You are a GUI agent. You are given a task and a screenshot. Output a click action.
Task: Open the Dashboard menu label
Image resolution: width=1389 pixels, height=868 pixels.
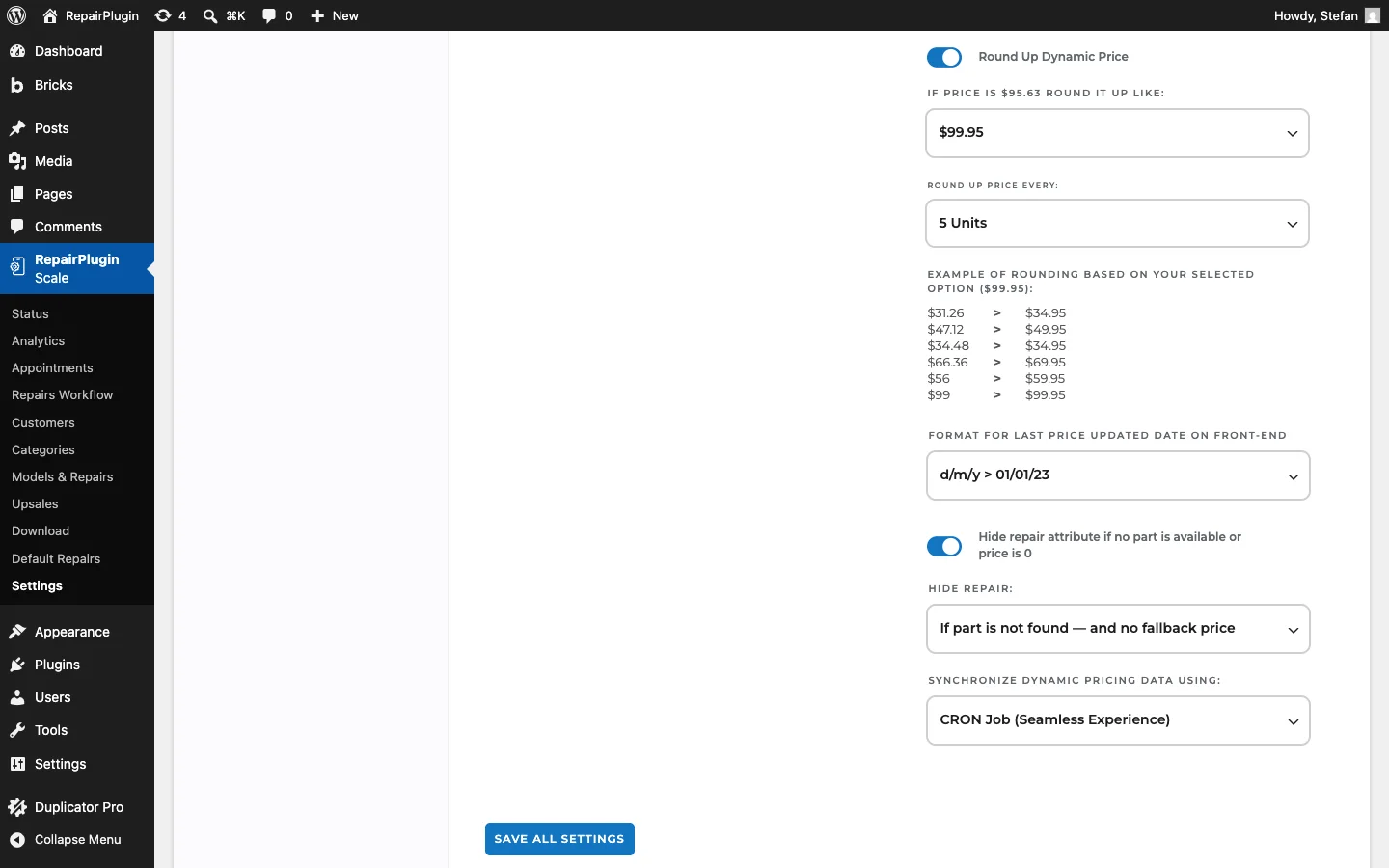pos(68,51)
